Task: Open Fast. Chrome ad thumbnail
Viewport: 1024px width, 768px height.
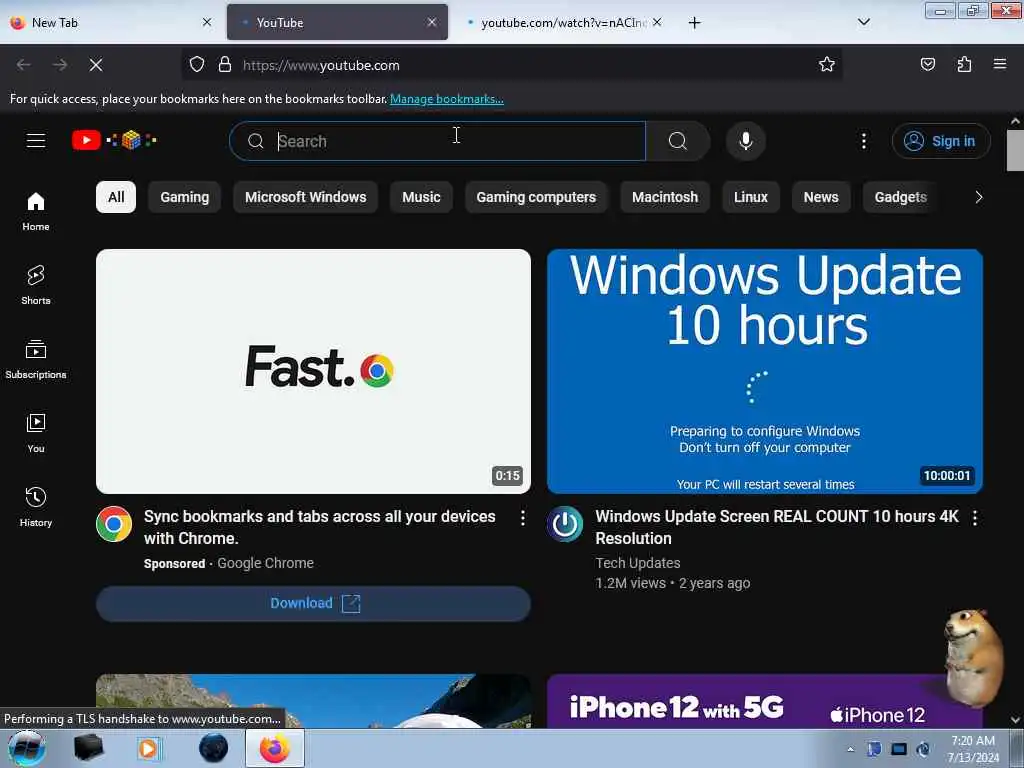Action: [313, 371]
